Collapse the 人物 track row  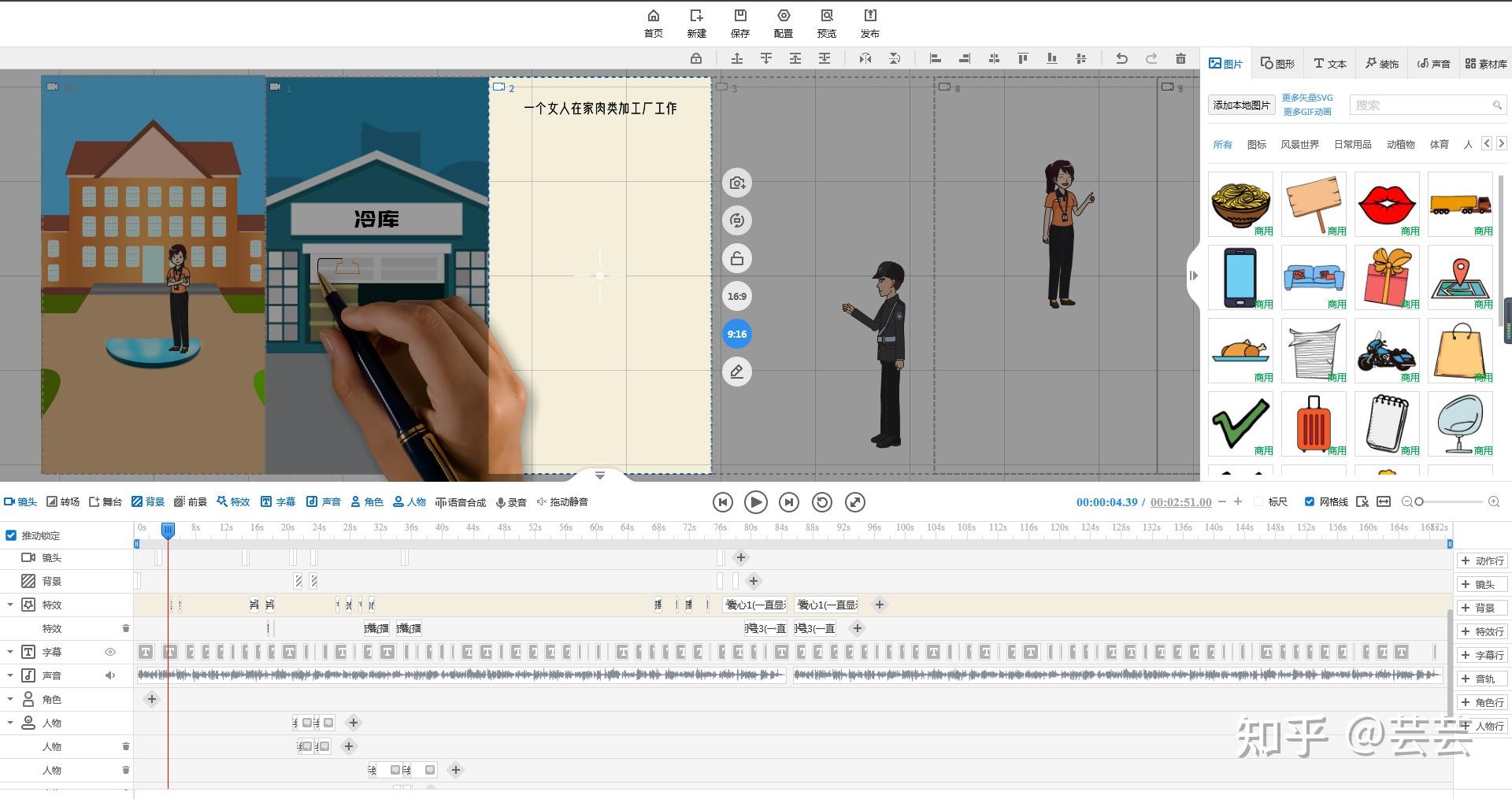(x=10, y=723)
